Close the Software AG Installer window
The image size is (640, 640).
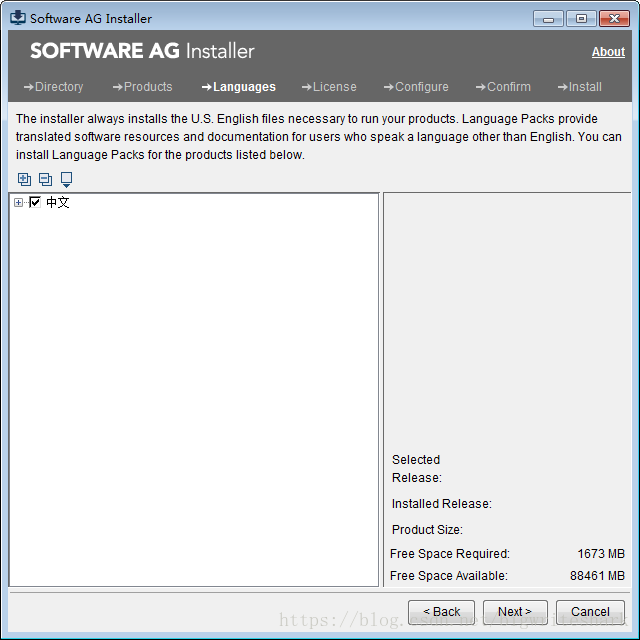(614, 19)
